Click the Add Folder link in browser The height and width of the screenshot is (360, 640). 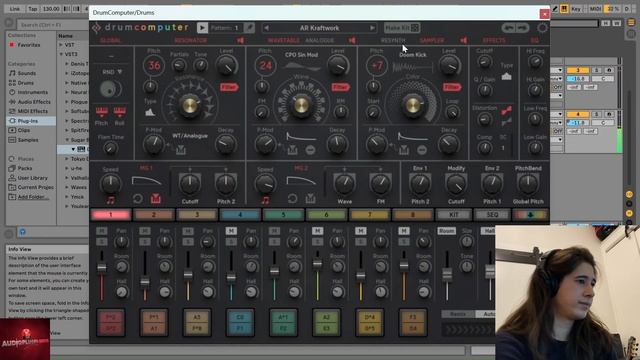(33, 197)
